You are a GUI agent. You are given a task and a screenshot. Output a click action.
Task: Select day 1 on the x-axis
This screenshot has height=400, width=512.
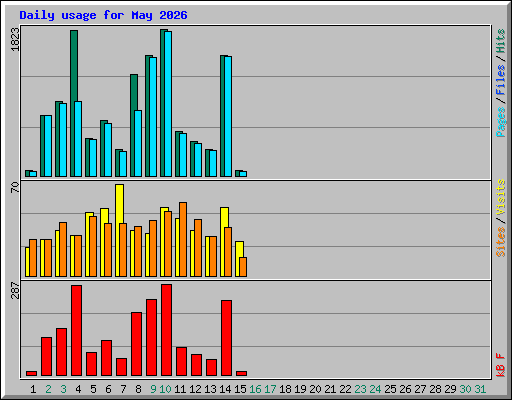33,389
